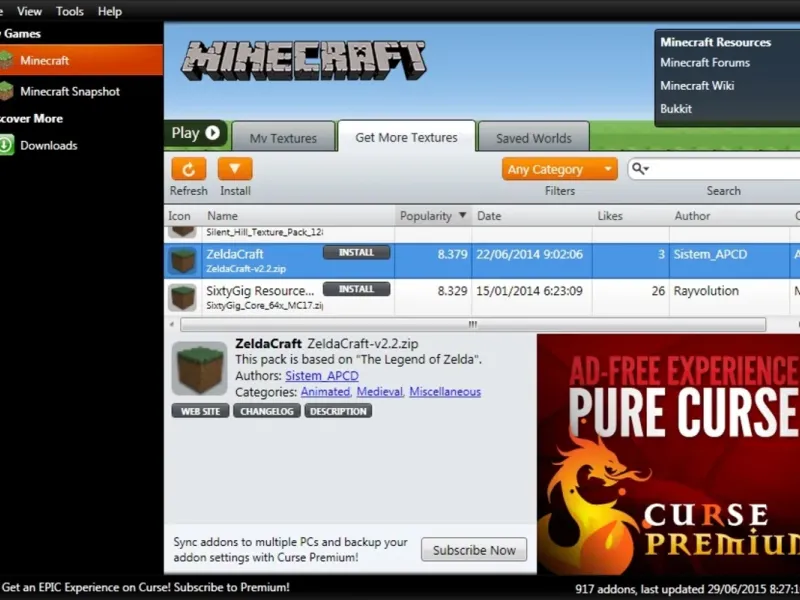
Task: Show ZeldaCraft DESCRIPTION button
Action: (x=338, y=411)
